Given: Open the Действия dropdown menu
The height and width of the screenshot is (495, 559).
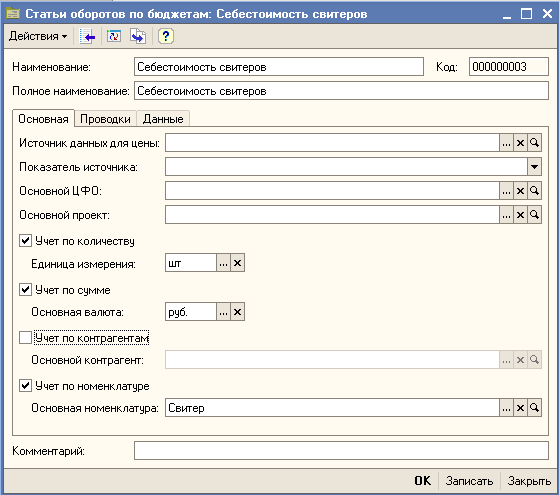Looking at the screenshot, I should (38, 36).
